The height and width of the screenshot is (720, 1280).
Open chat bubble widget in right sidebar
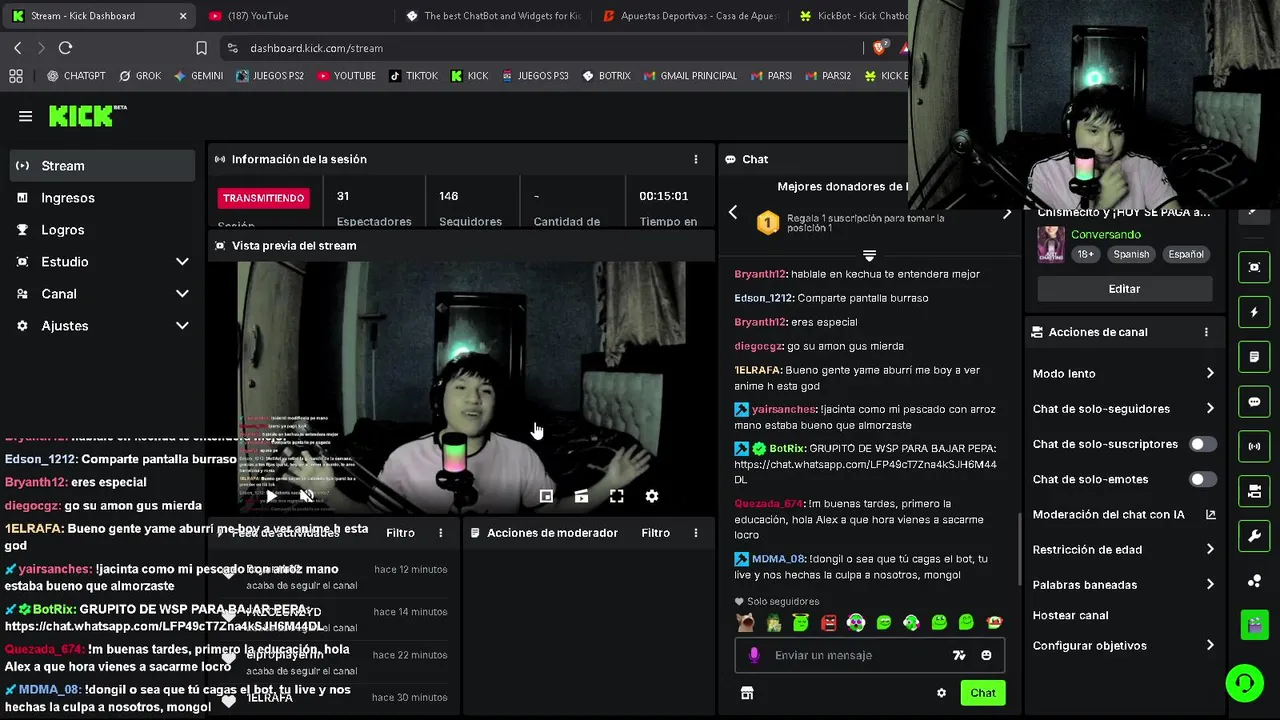click(1254, 402)
